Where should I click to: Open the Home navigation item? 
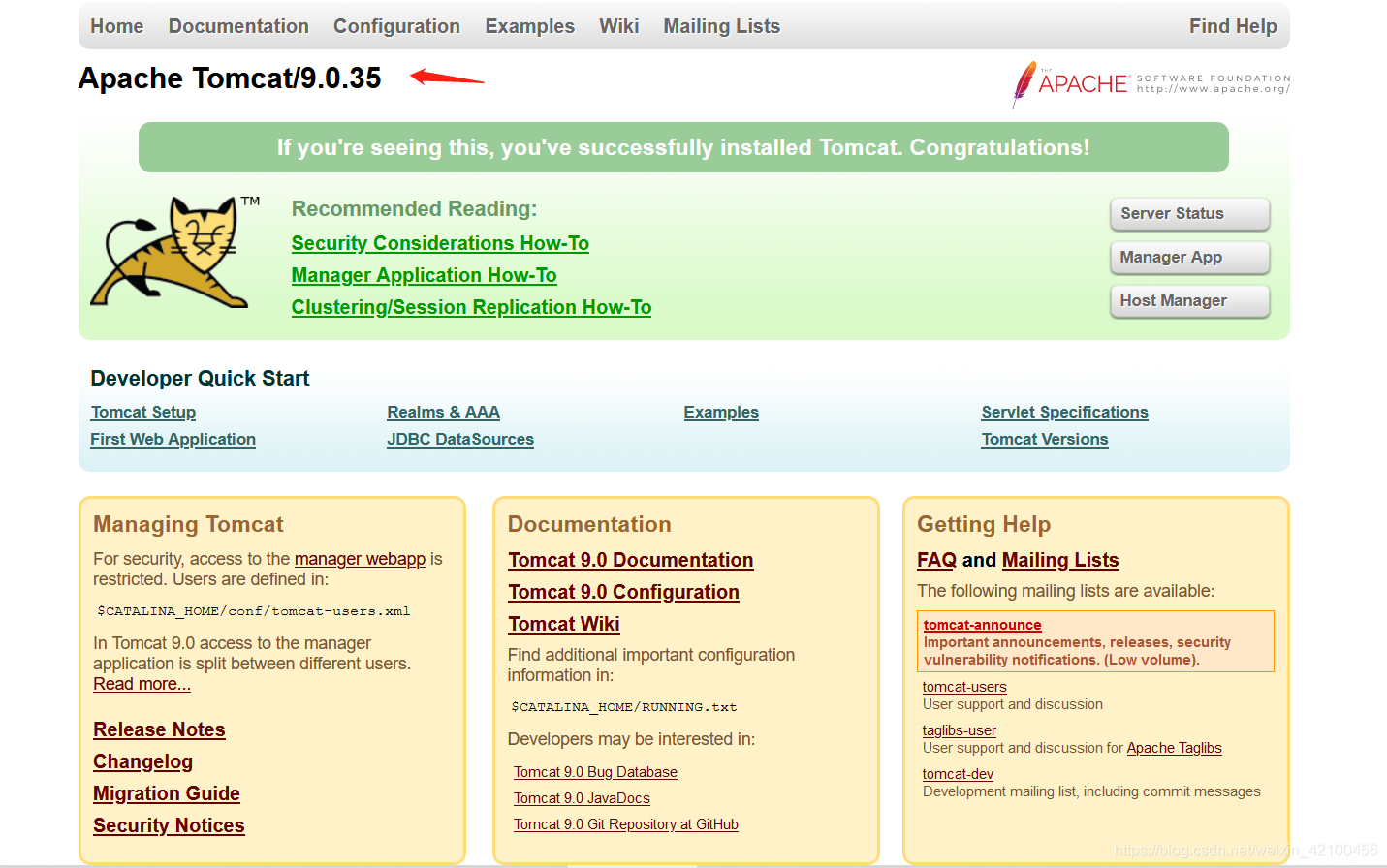[117, 26]
